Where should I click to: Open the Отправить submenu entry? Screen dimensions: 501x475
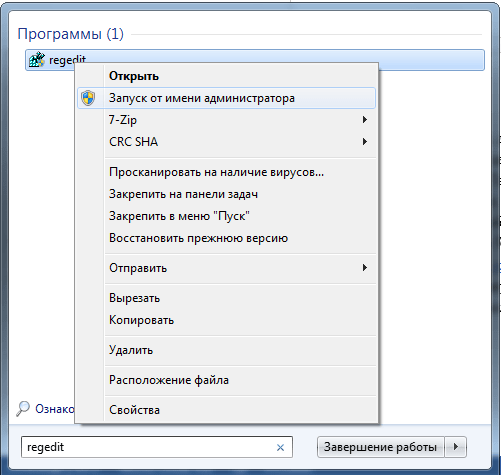pyautogui.click(x=226, y=268)
